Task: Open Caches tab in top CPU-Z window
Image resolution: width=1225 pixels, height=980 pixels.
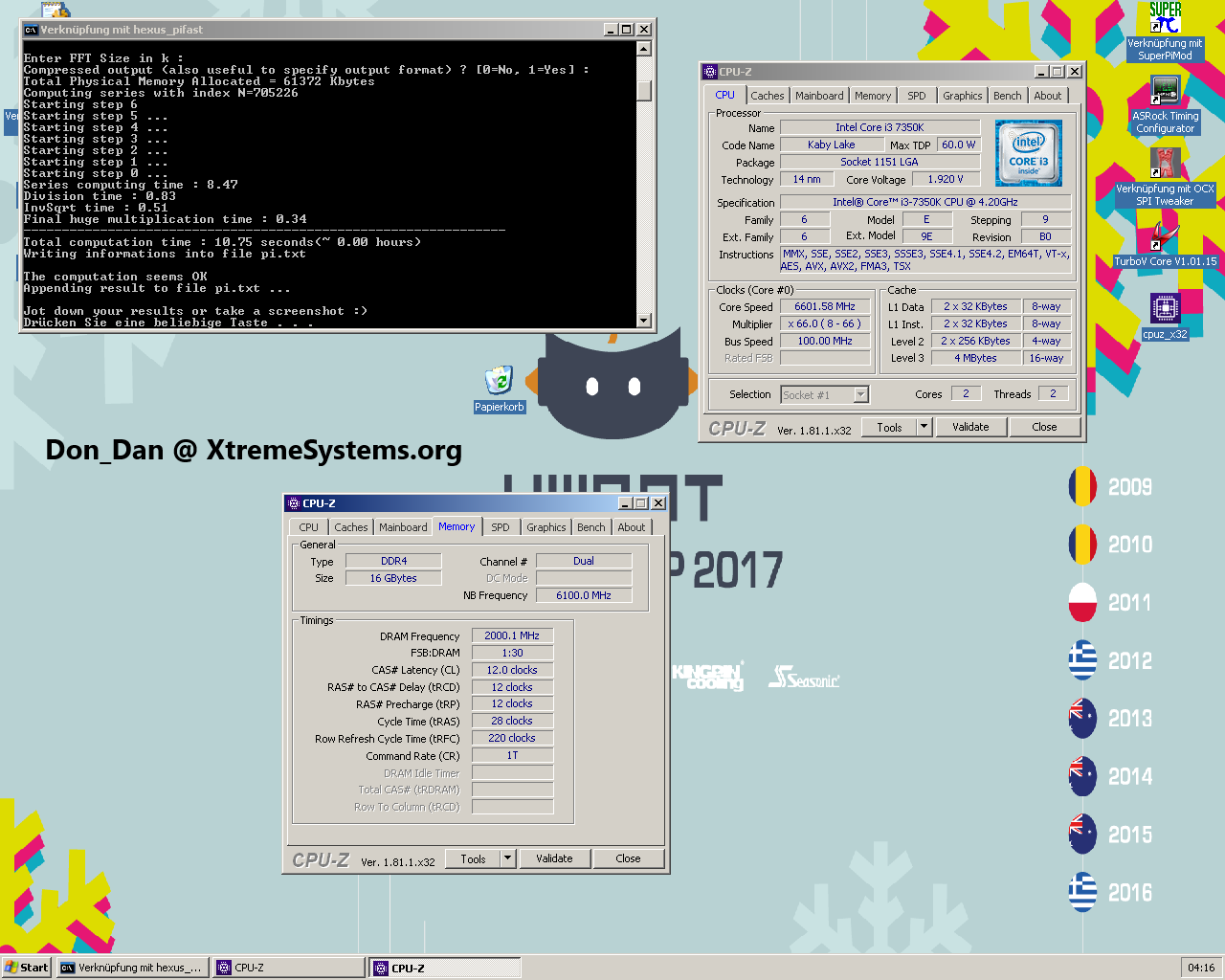Action: 767,96
